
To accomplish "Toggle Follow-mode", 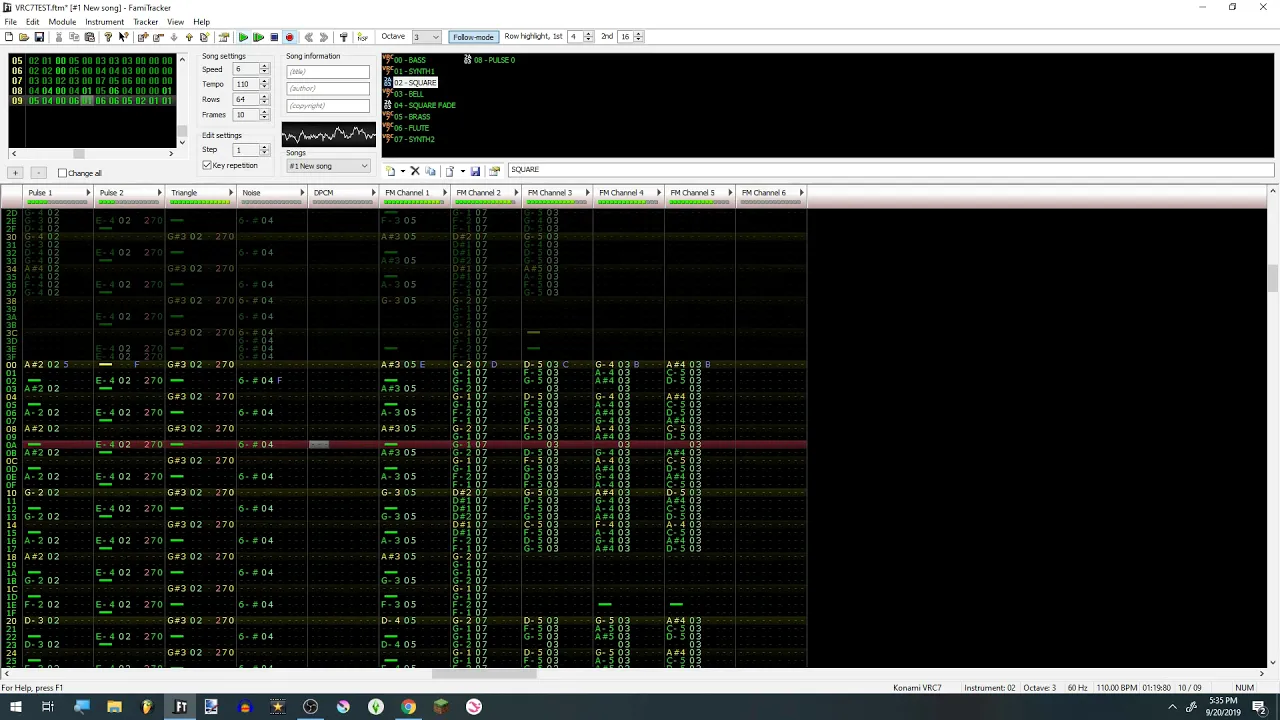I will [473, 37].
